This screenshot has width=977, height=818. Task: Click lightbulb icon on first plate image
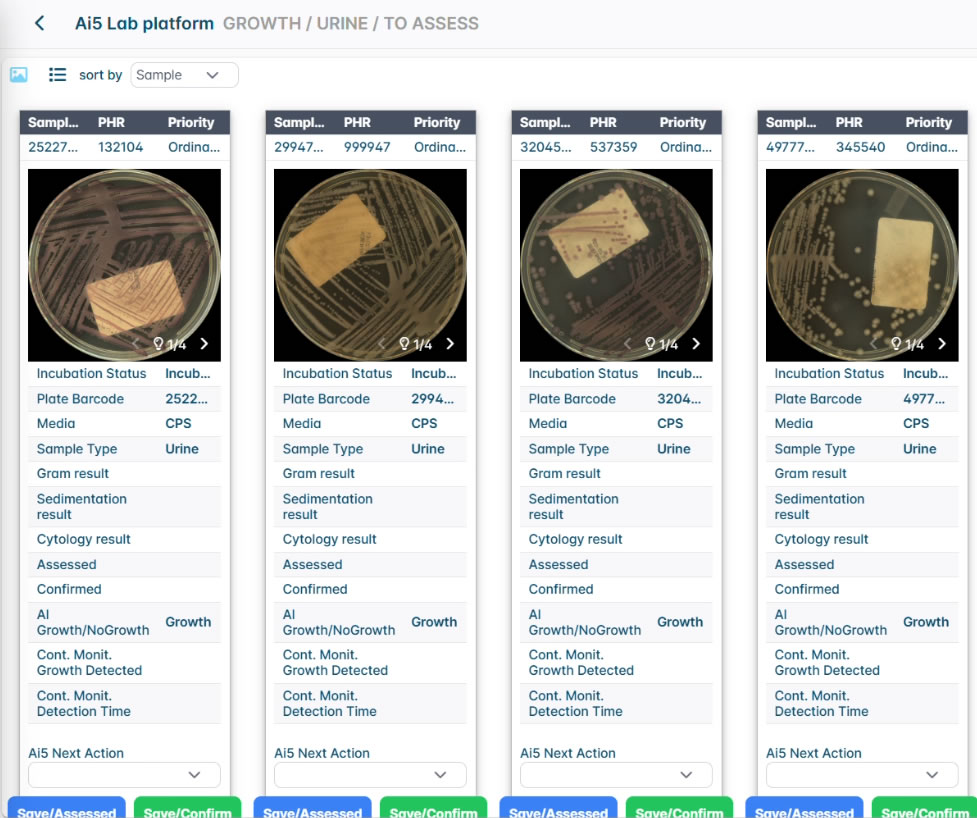(158, 344)
